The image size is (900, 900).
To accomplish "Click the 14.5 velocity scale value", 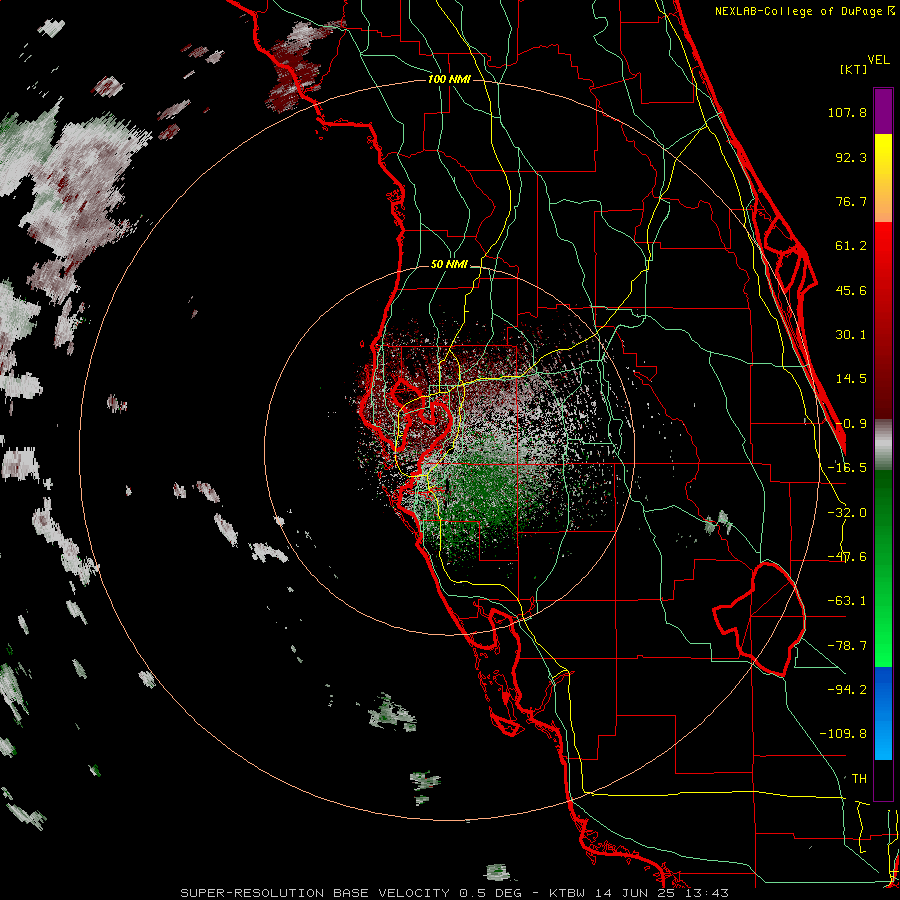I will [x=851, y=379].
